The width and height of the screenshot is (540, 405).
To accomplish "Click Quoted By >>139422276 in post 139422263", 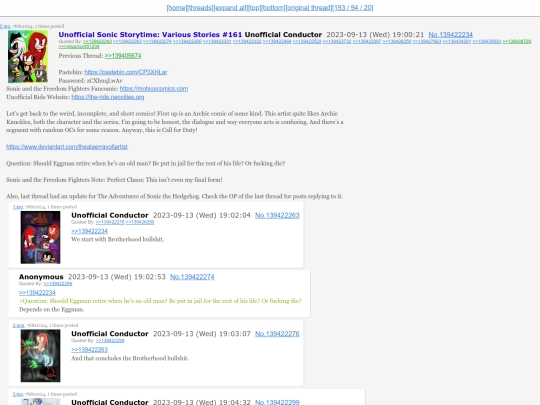I will click(110, 222).
